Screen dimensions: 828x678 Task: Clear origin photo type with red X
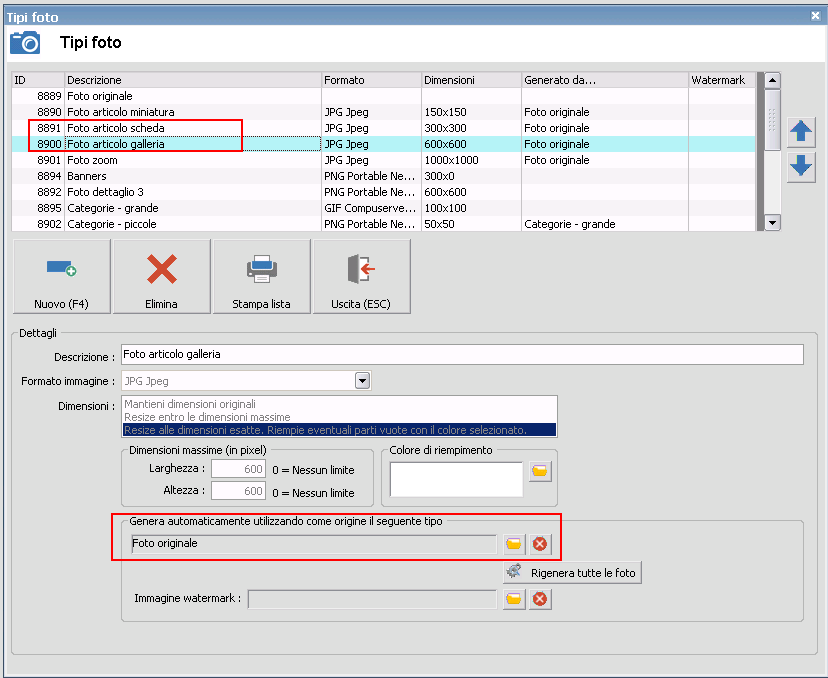(540, 544)
